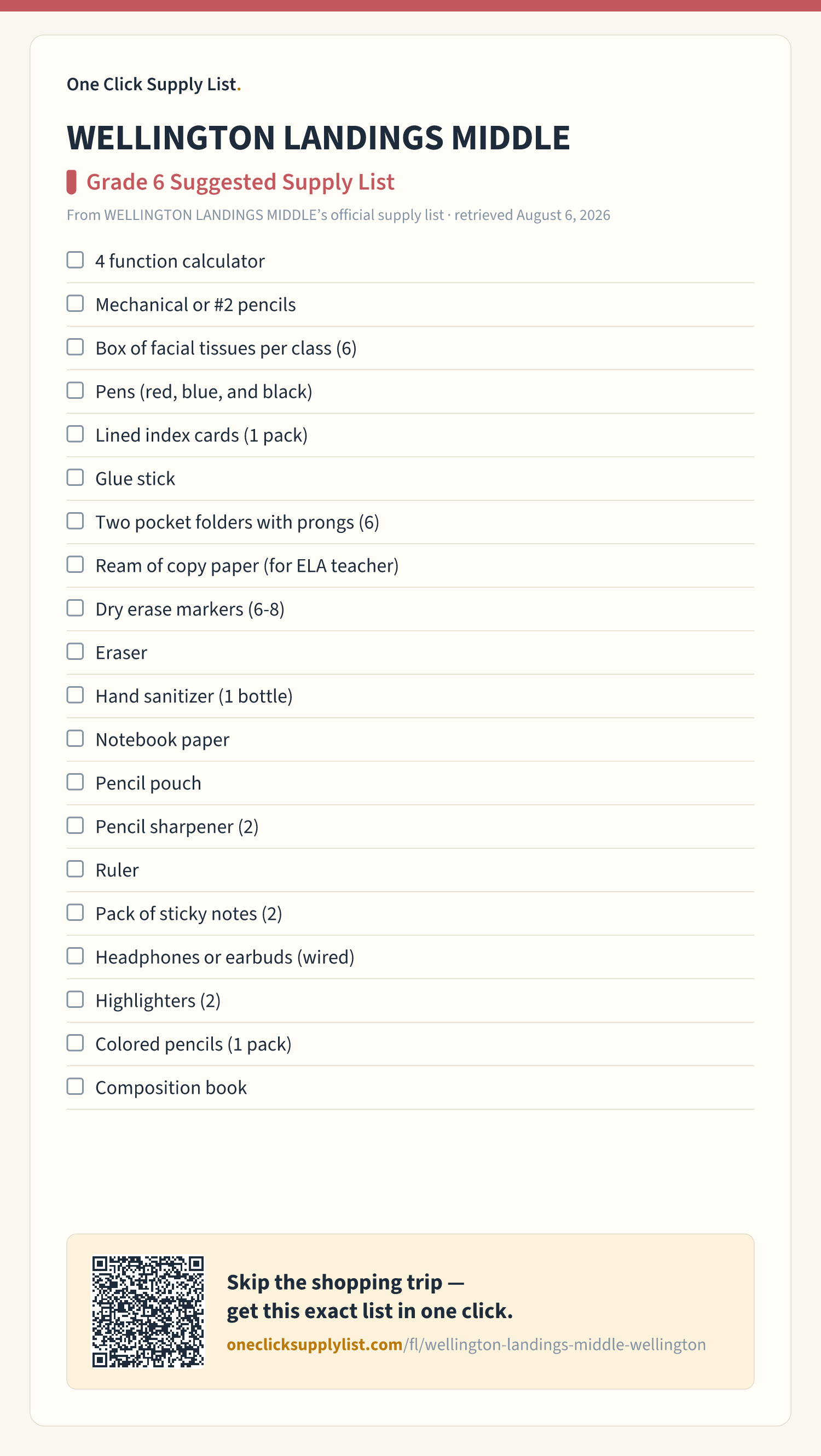Select the Lined index cards checkbox

click(75, 434)
